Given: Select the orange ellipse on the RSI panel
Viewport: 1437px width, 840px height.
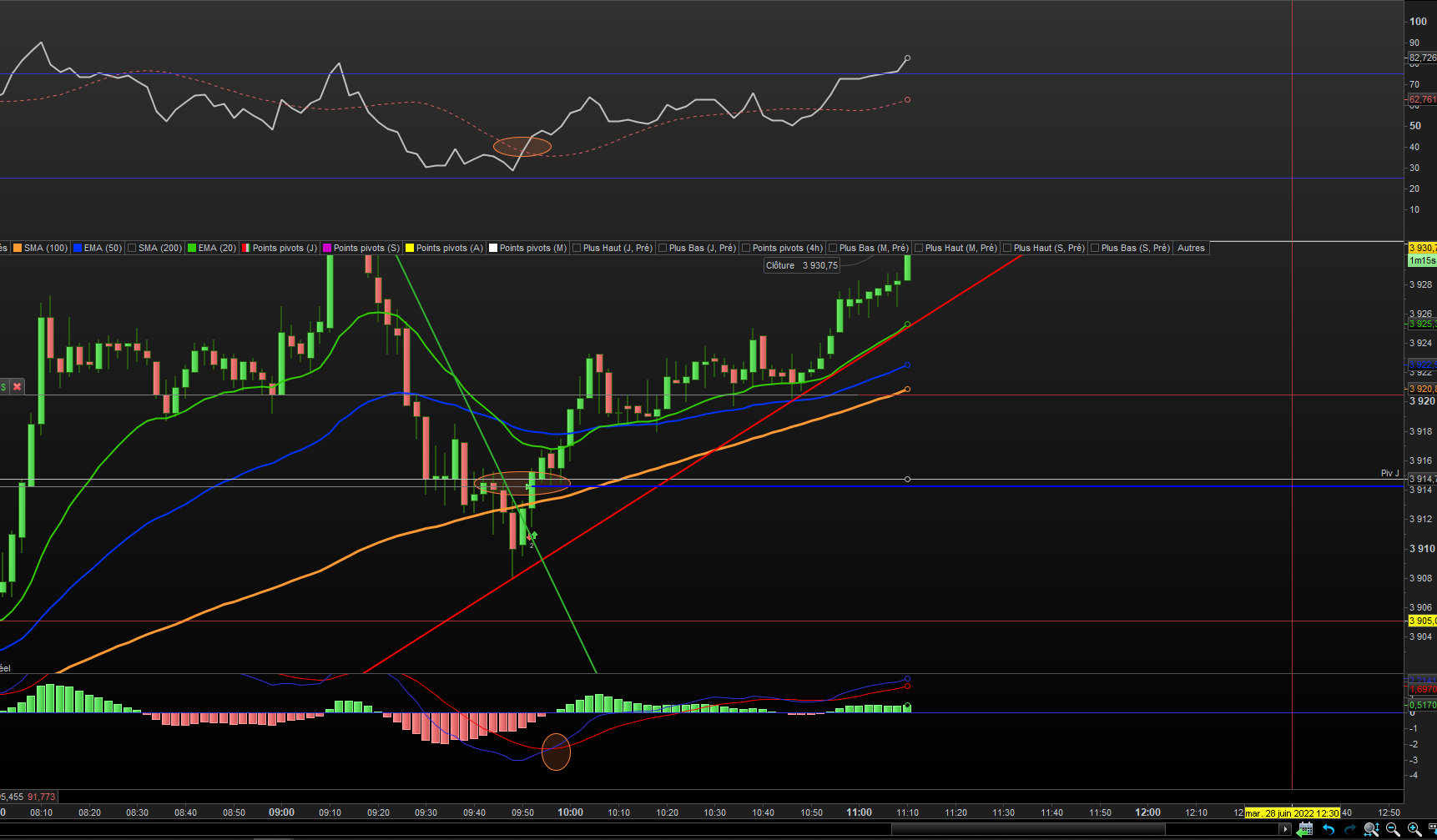Looking at the screenshot, I should point(522,147).
